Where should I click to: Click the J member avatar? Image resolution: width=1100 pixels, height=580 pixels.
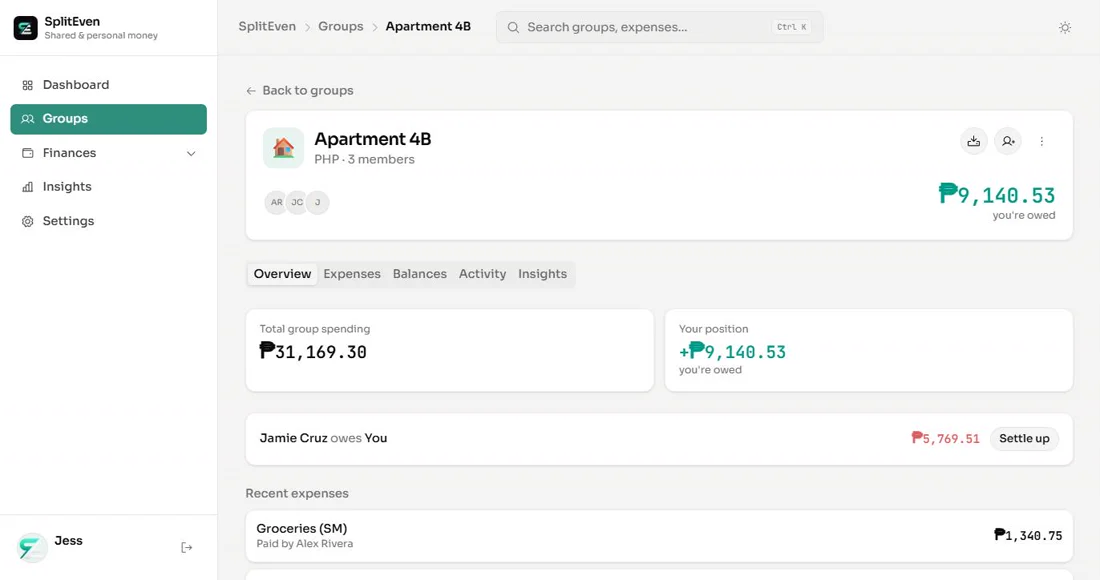[318, 203]
